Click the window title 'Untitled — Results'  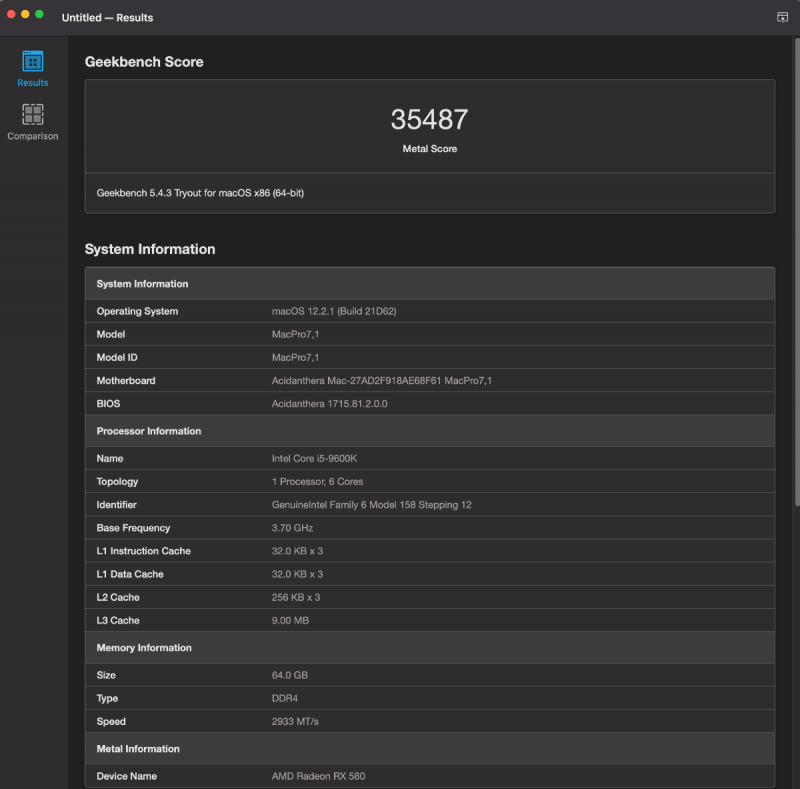tap(107, 18)
